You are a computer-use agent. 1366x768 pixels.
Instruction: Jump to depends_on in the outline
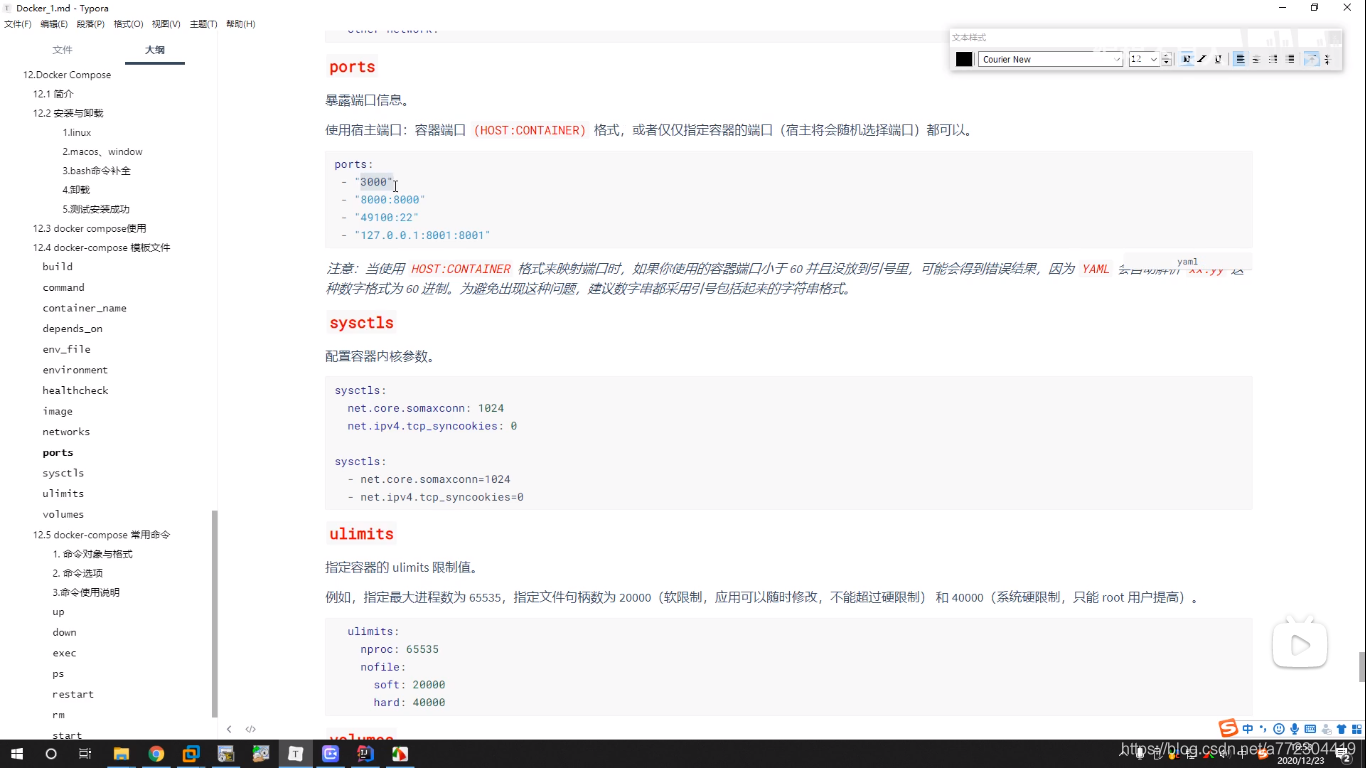(x=72, y=329)
